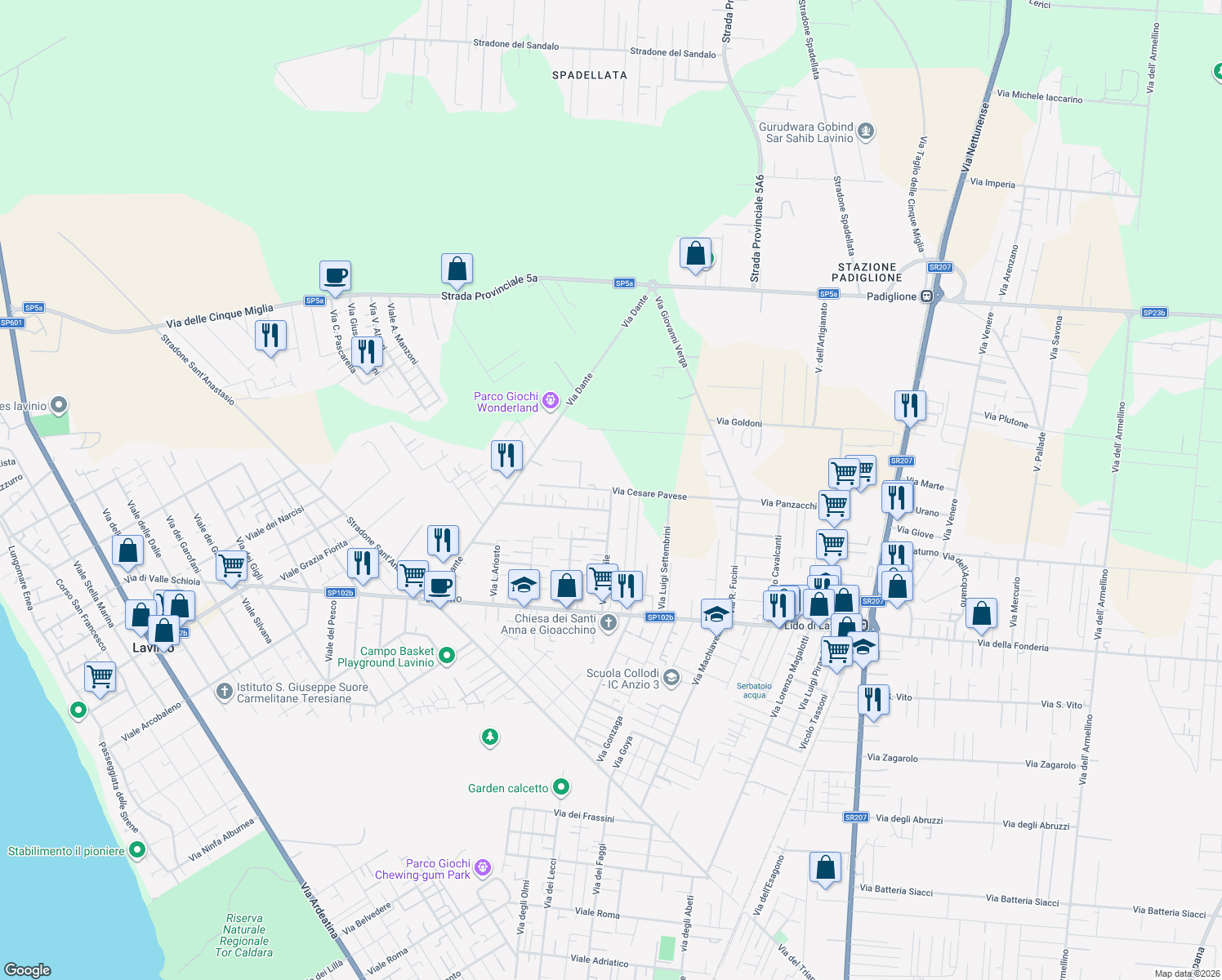
Task: Select a grocery cart icon near Via Panzacchi
Action: [834, 506]
